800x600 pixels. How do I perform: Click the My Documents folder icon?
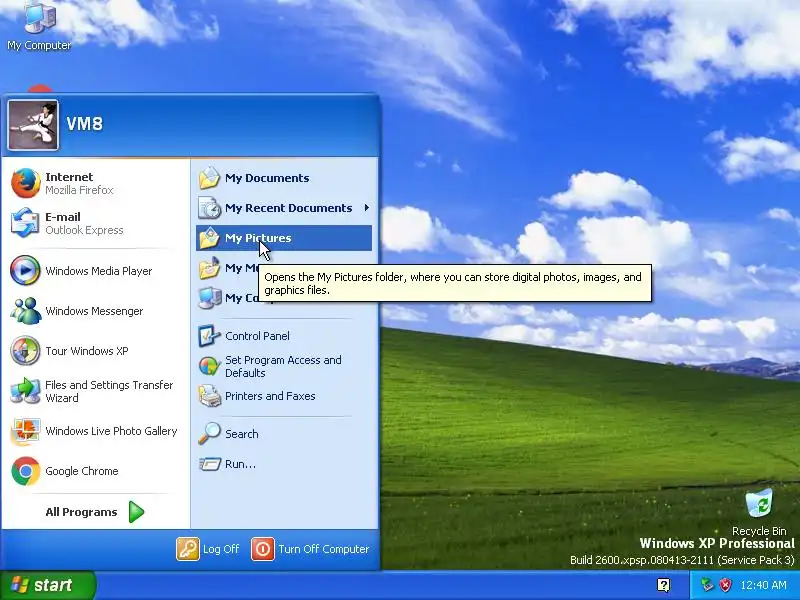(209, 178)
